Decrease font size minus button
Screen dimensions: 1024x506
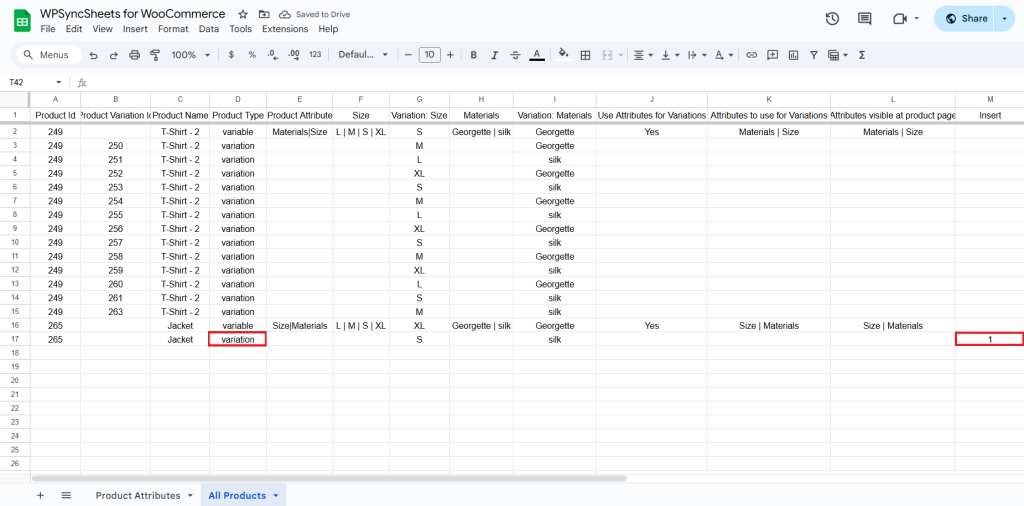point(408,55)
